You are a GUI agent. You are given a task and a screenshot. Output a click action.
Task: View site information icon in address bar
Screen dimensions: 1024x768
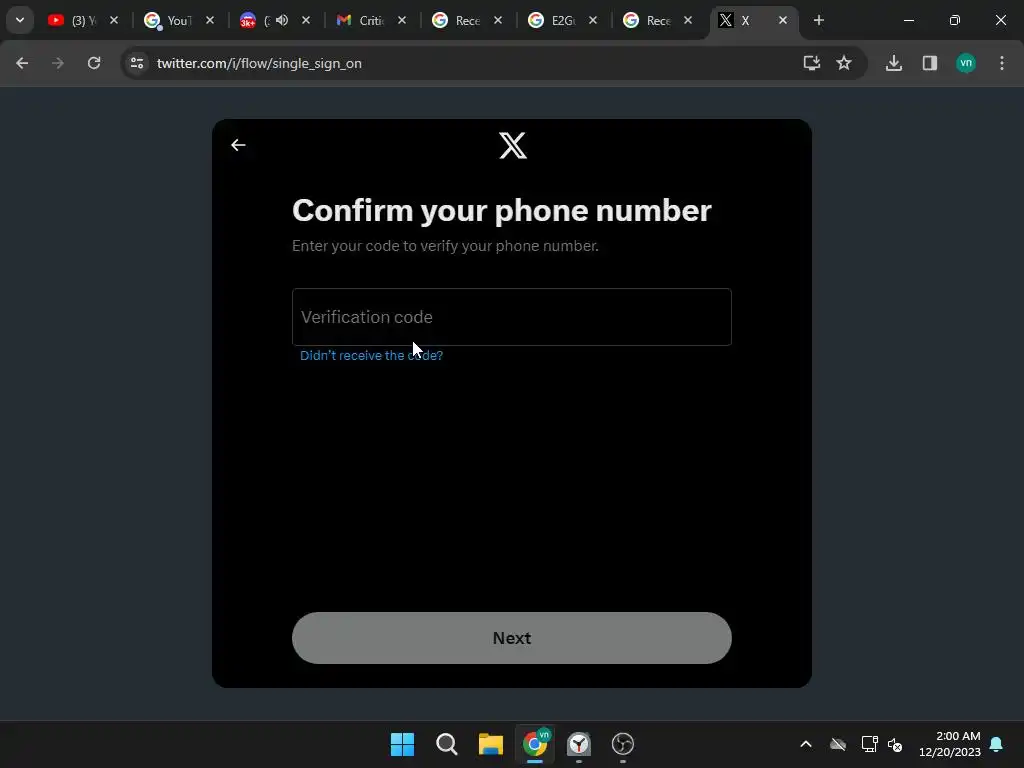point(137,63)
